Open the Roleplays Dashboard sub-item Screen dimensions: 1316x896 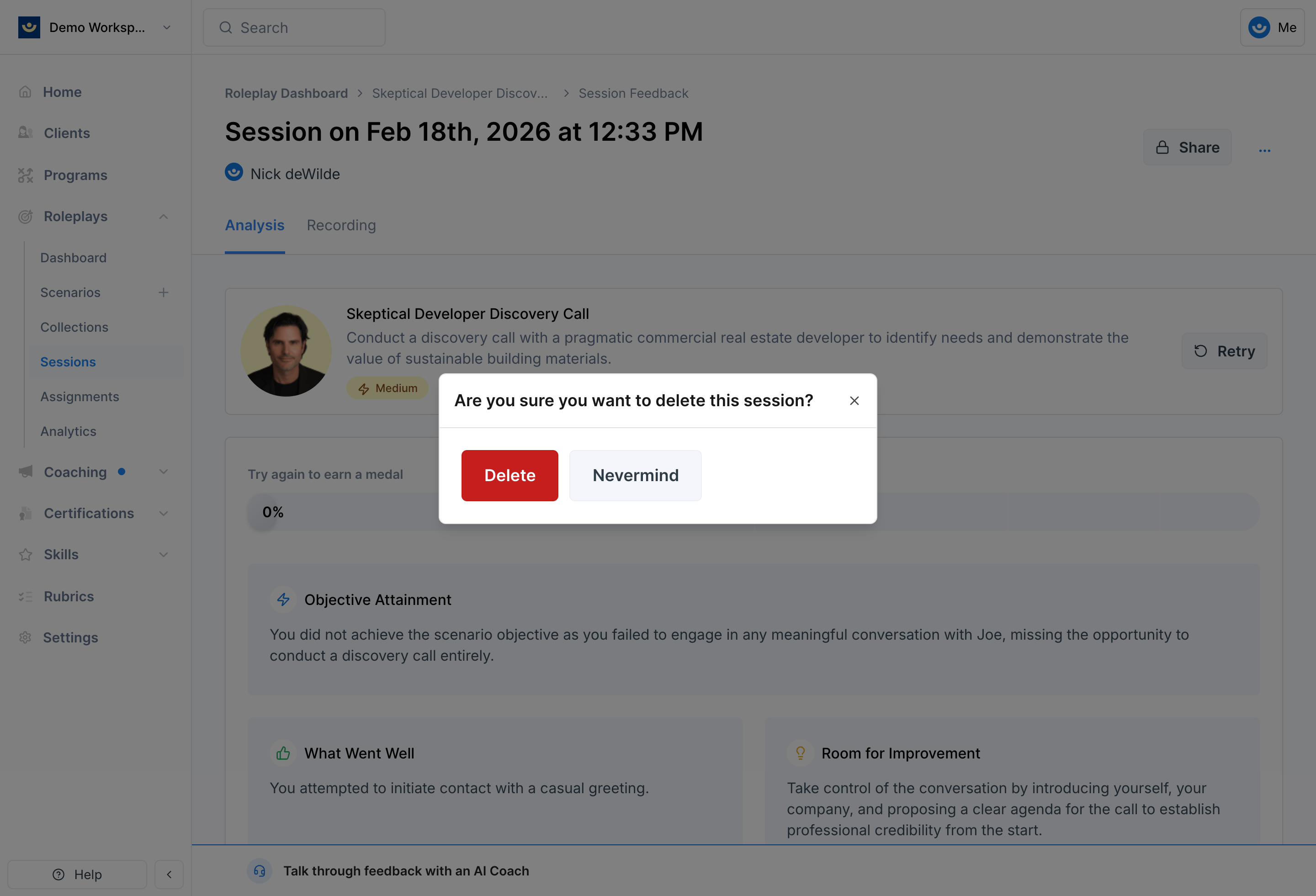point(73,258)
